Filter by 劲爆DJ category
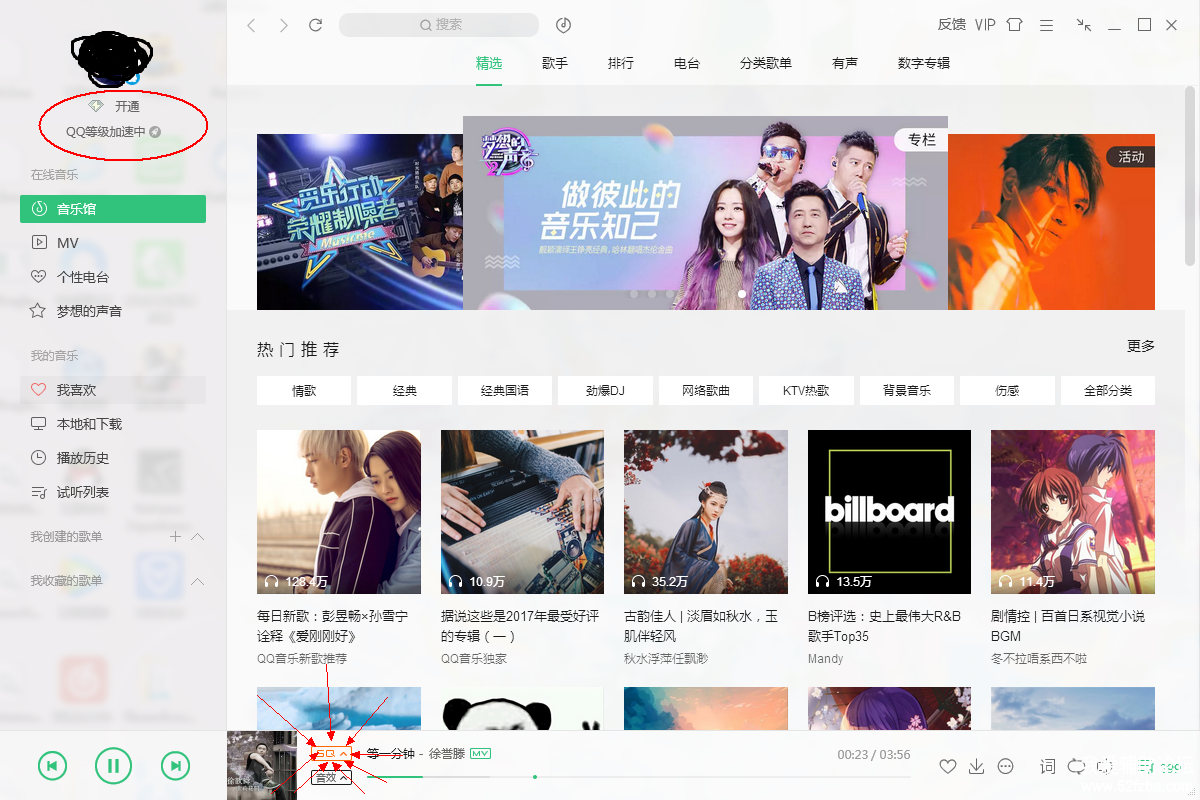Viewport: 1200px width, 800px height. (x=605, y=391)
